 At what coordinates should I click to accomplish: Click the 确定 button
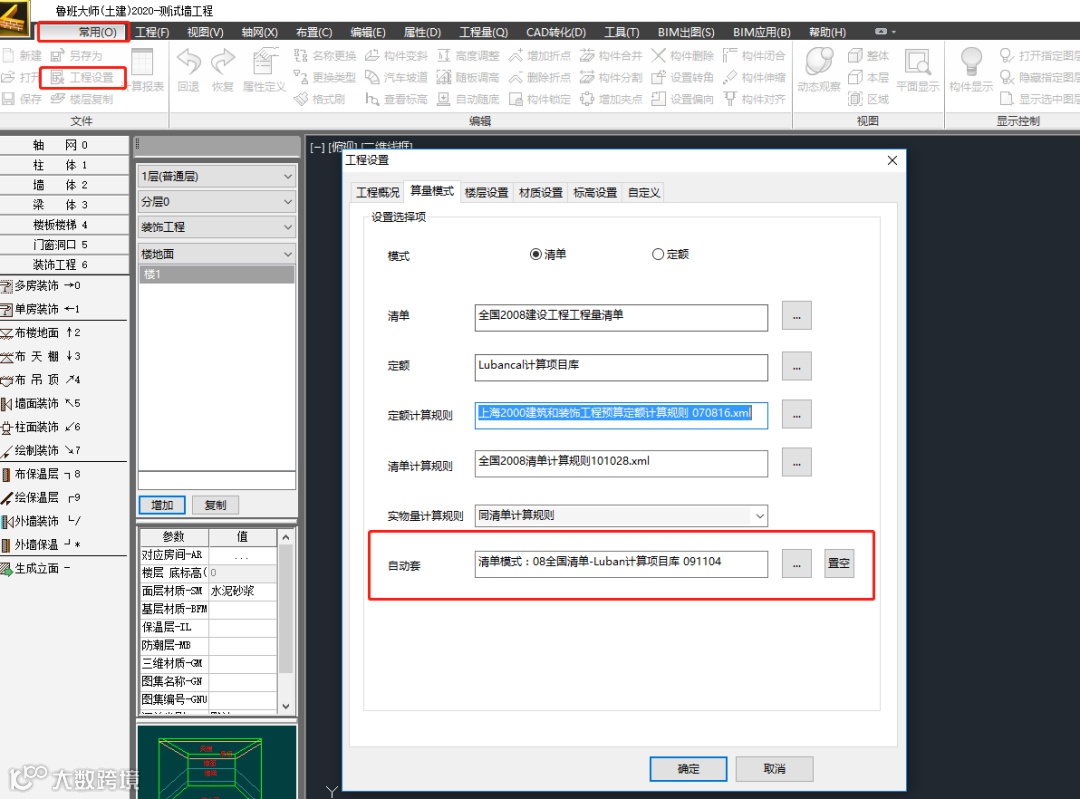[688, 769]
